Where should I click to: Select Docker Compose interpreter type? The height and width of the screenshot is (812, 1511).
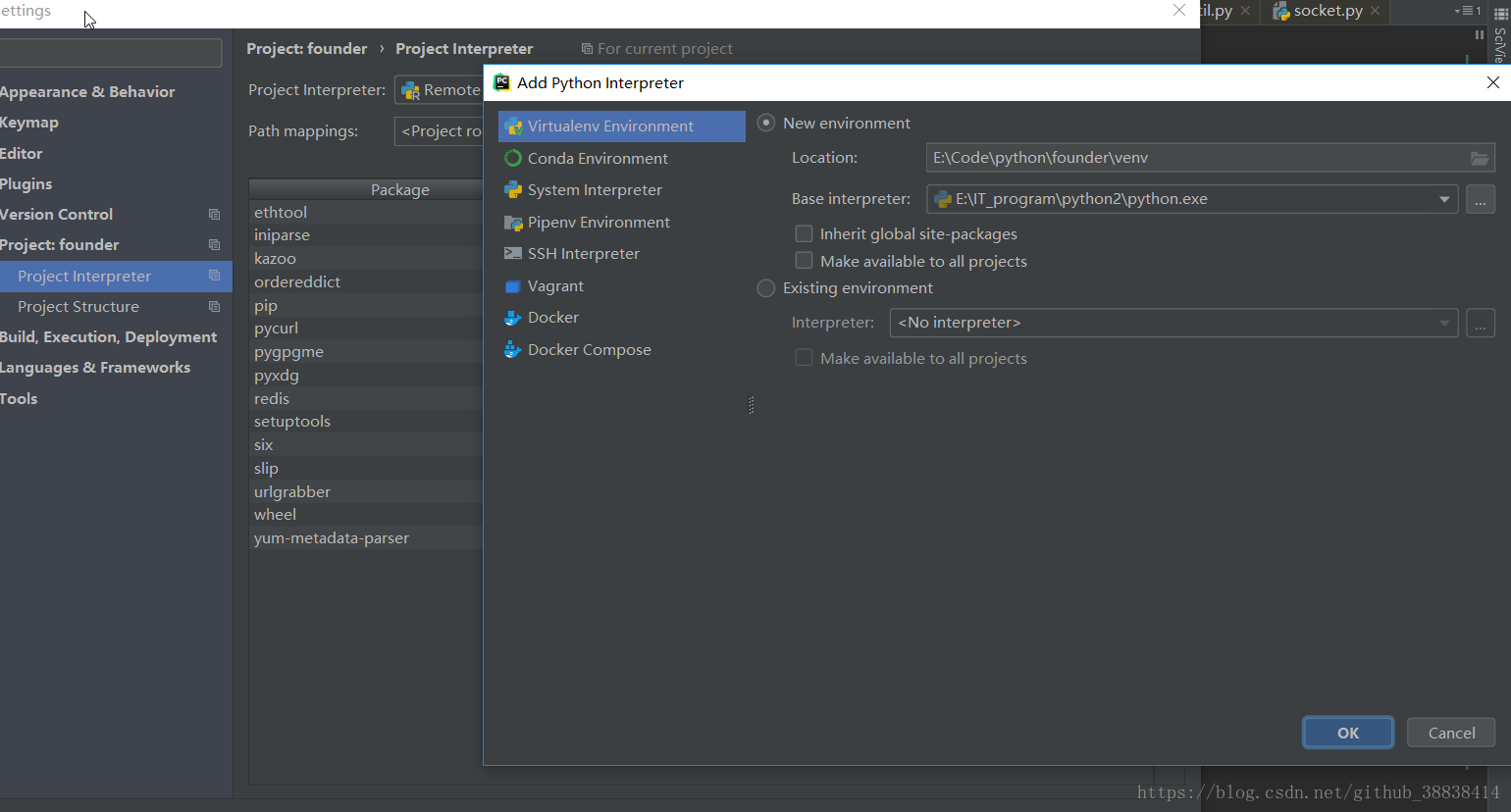[x=589, y=350]
